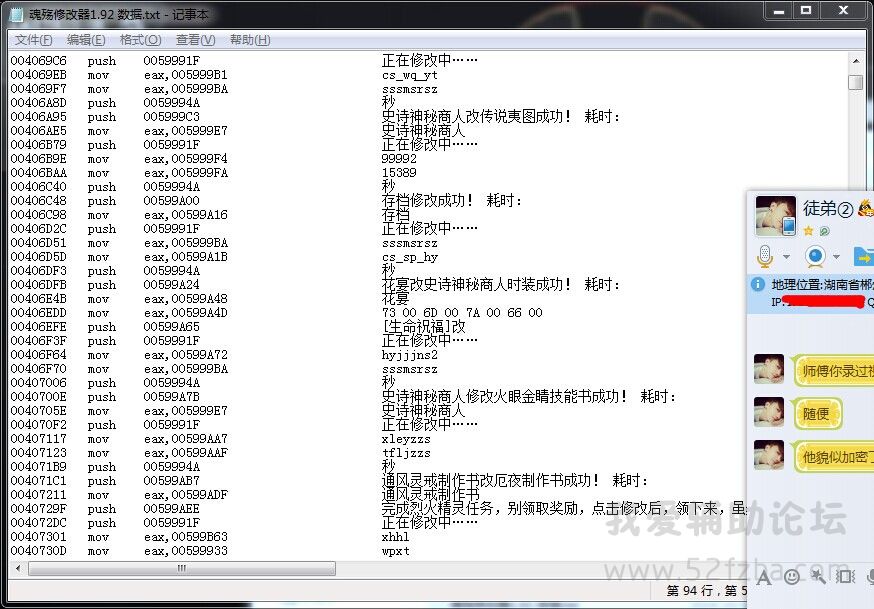Click the green circular icon beside the star
The width and height of the screenshot is (874, 609).
click(x=824, y=231)
